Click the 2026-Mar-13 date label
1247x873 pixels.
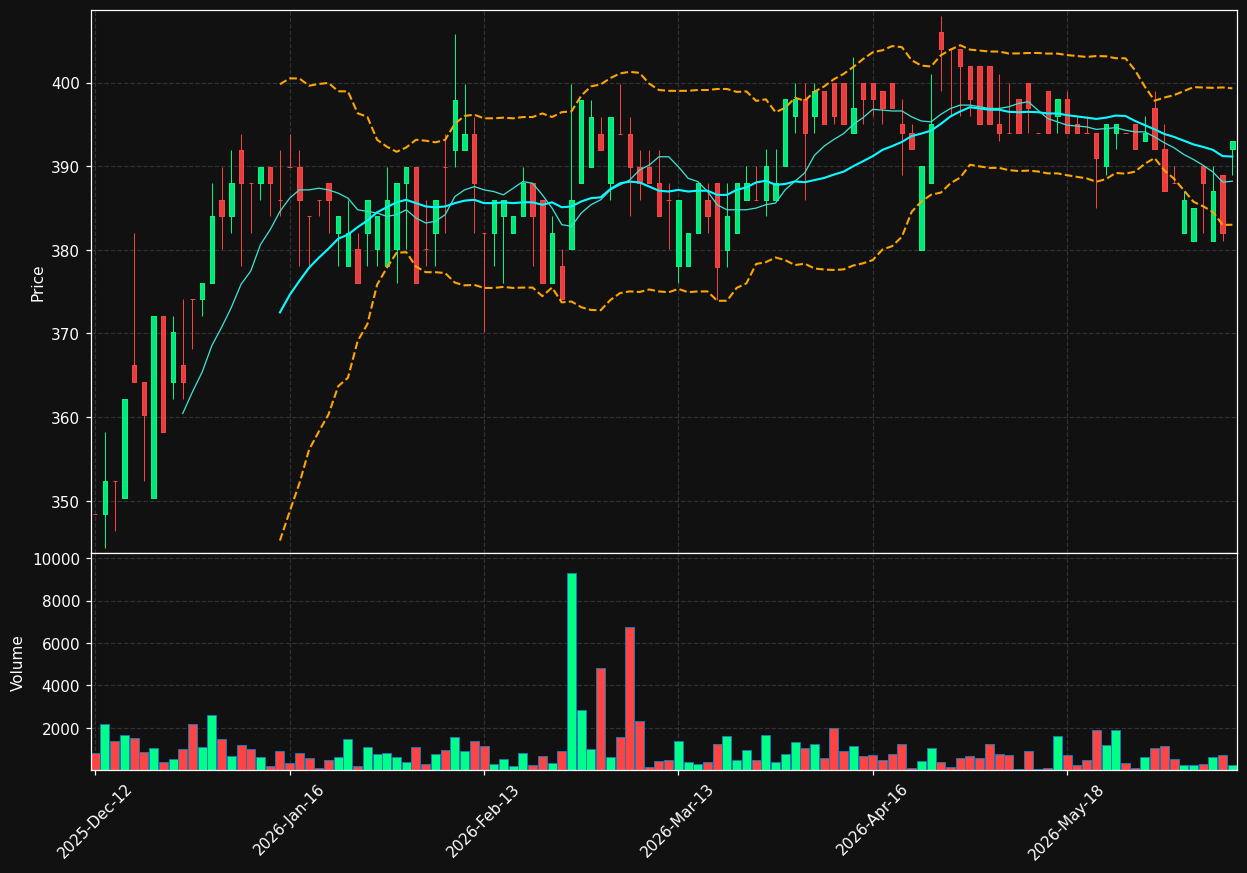tap(678, 822)
